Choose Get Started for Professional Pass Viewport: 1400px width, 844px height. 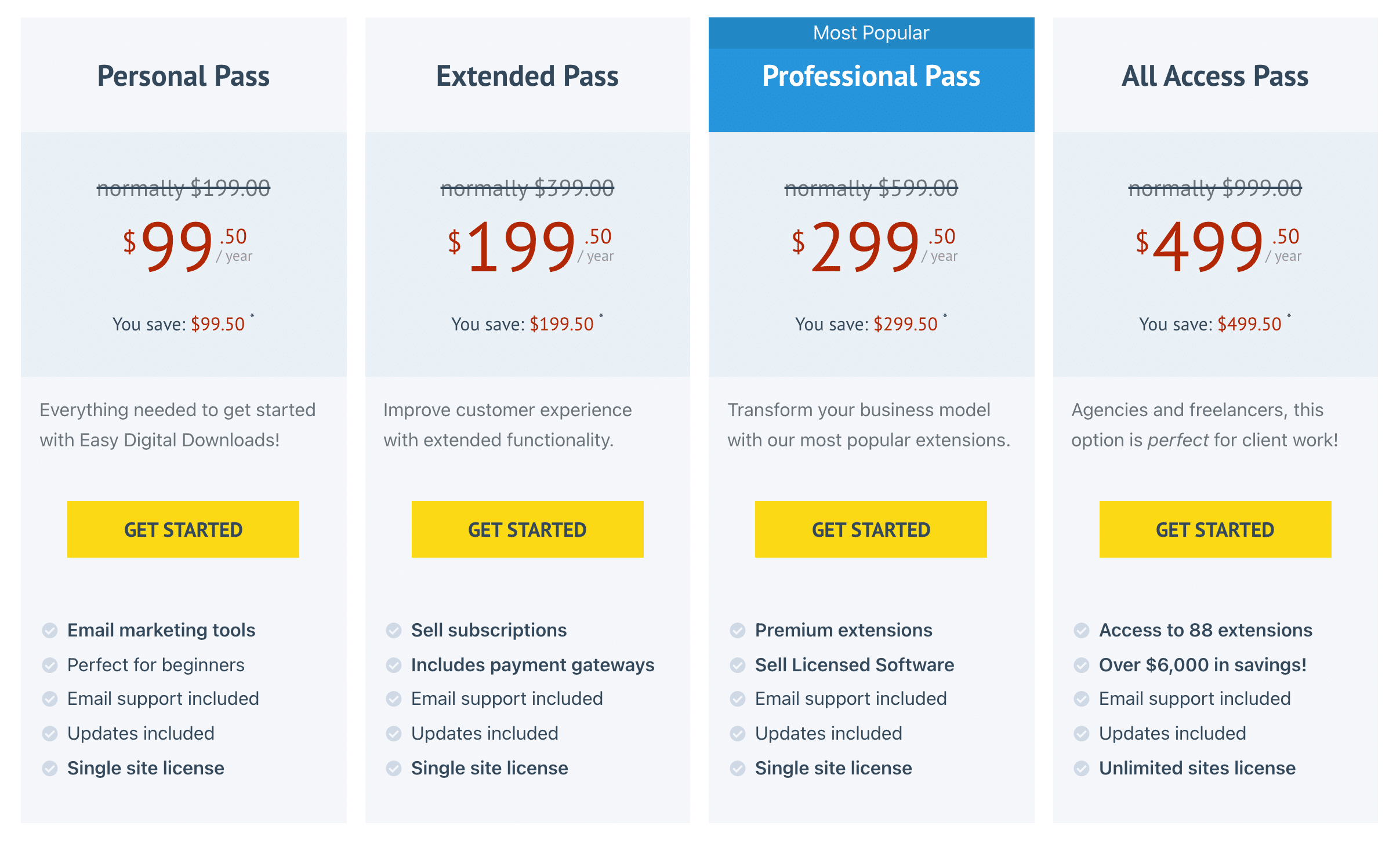pyautogui.click(x=871, y=529)
